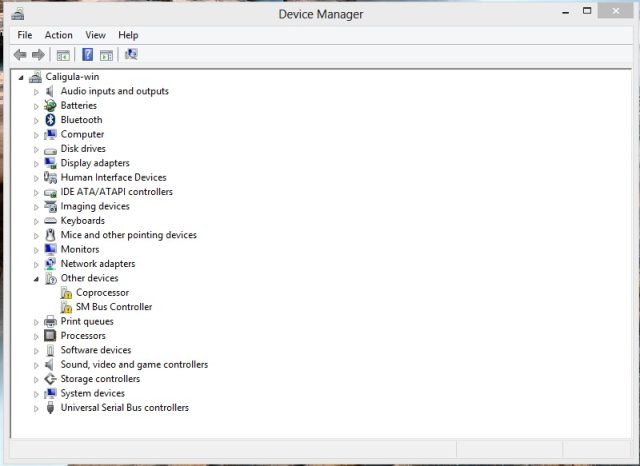Click the Keyboards icon
The width and height of the screenshot is (640, 466).
(50, 221)
